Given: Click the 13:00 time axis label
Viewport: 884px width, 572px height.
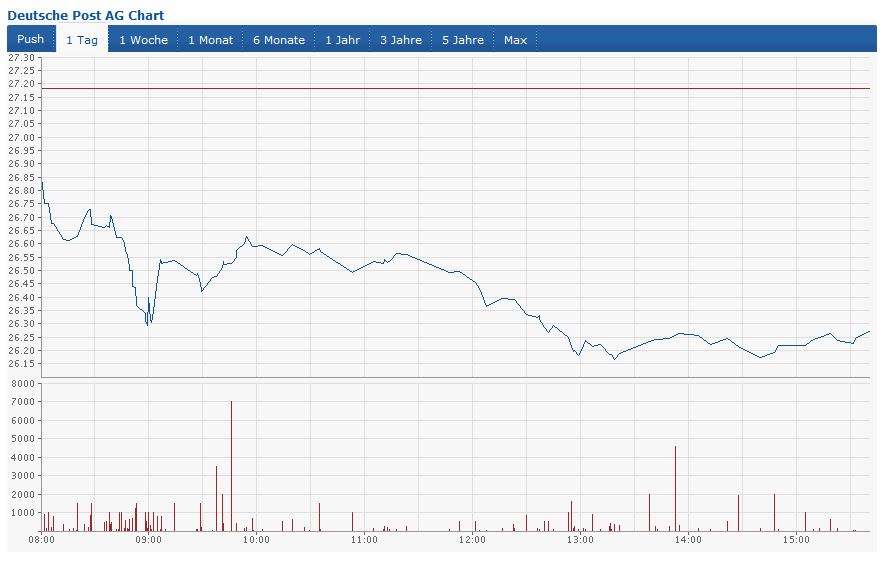Looking at the screenshot, I should (580, 540).
